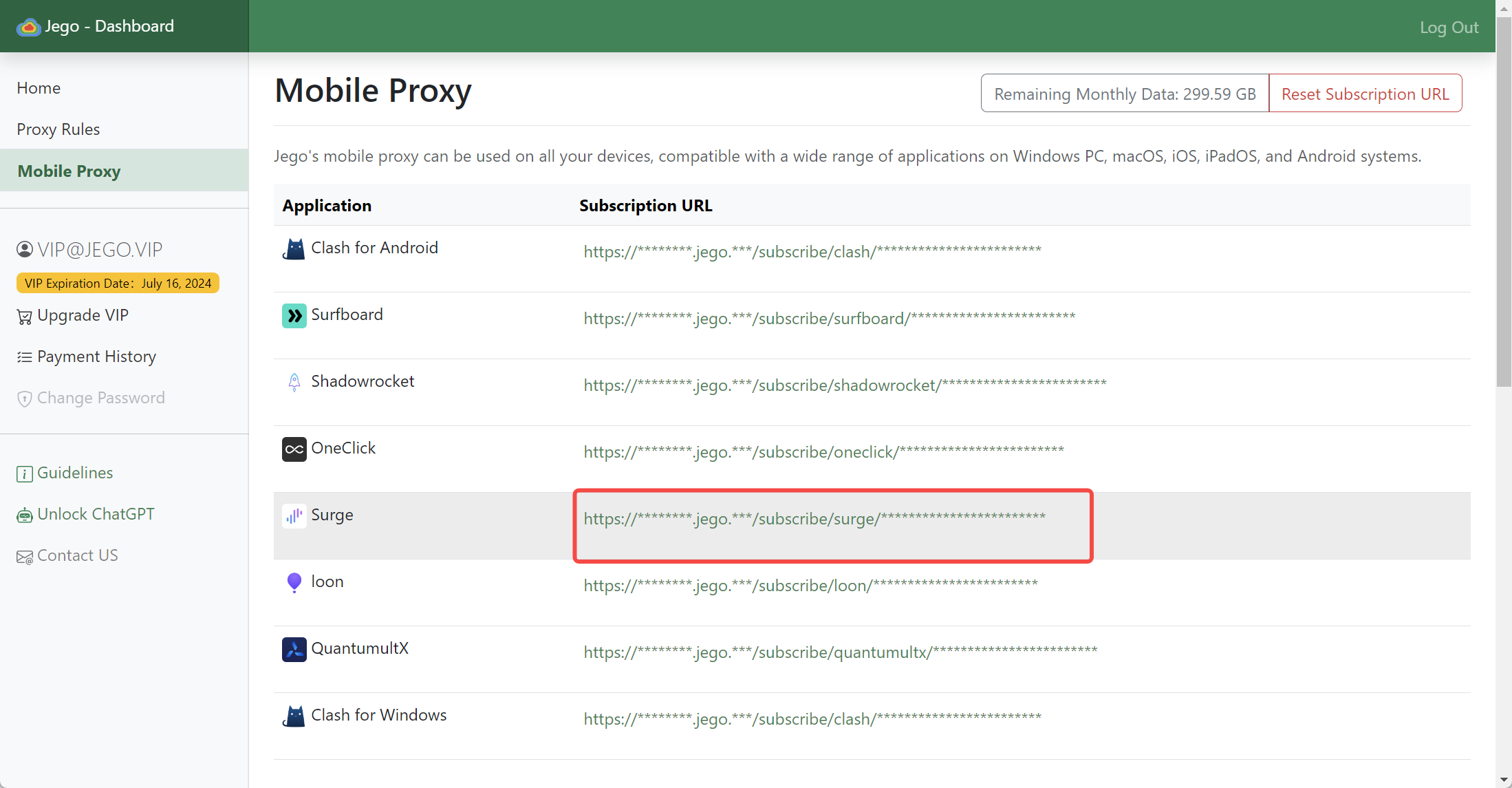Click the QuantumultX application name
This screenshot has height=788, width=1512.
360,648
